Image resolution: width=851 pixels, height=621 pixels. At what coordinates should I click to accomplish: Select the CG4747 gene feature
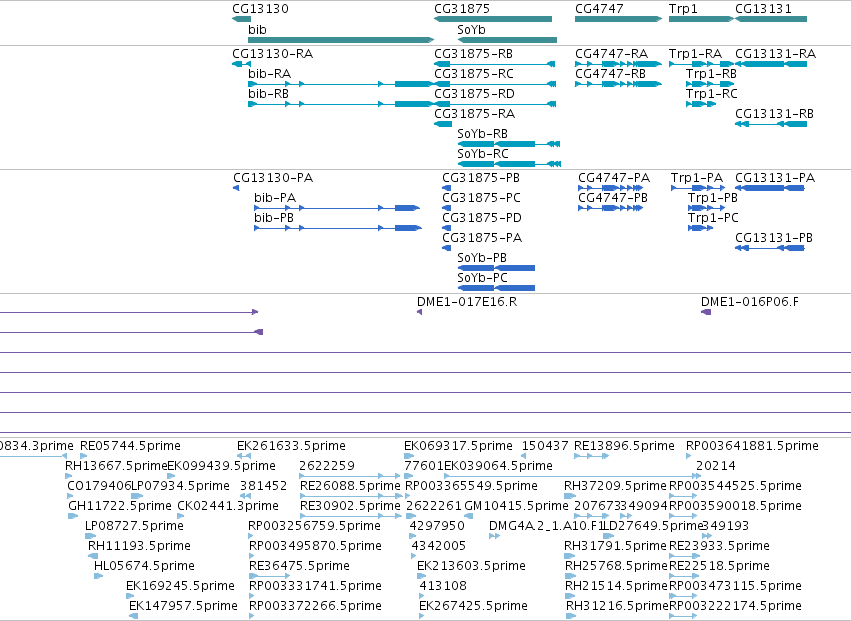(618, 19)
